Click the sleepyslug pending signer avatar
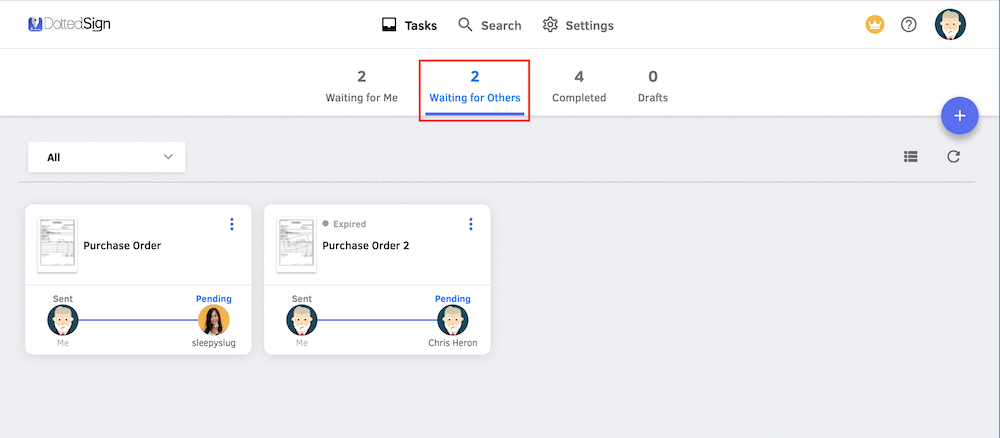 click(214, 320)
